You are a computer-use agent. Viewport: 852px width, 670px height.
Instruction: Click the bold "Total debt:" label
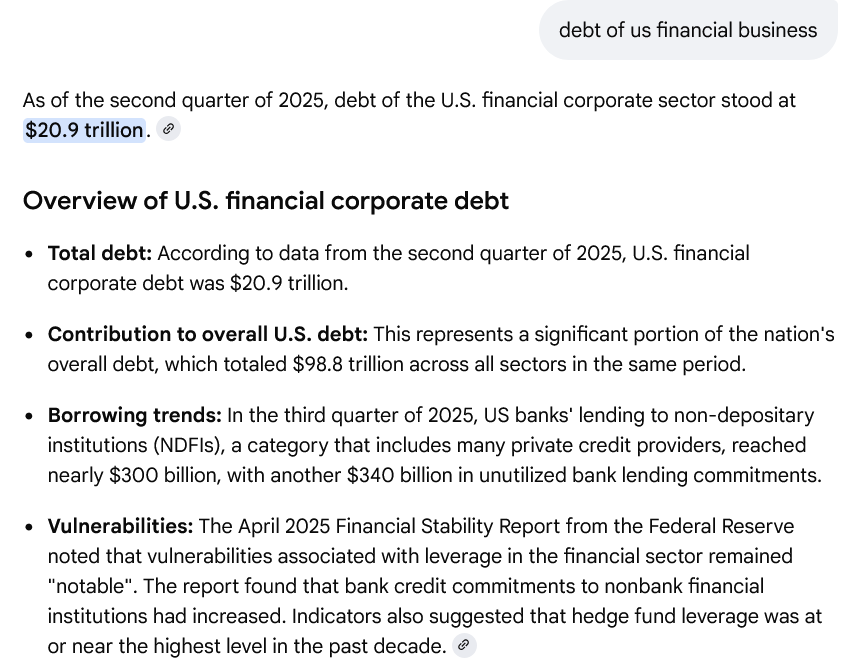tap(99, 253)
